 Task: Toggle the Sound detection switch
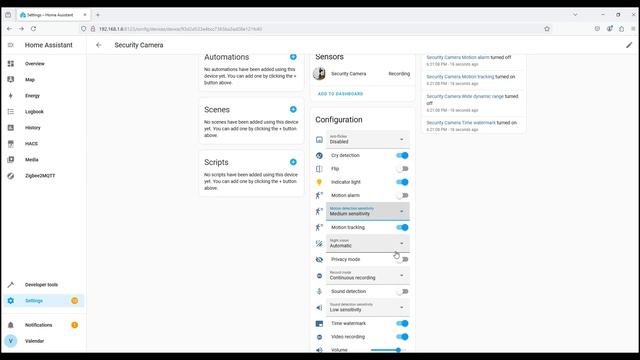[402, 291]
